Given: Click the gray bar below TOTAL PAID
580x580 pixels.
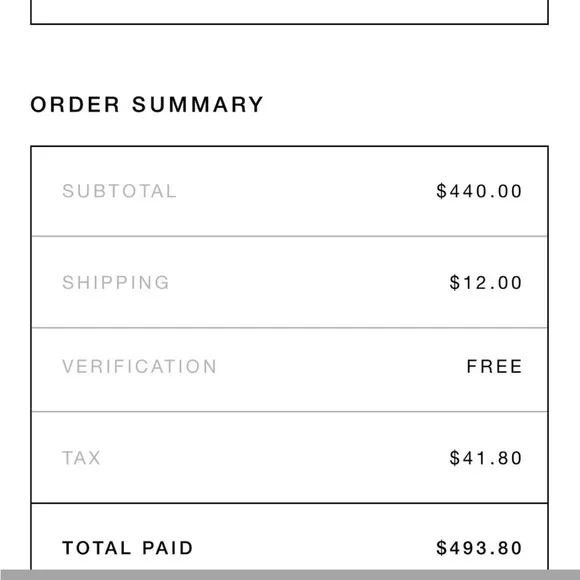Looking at the screenshot, I should pos(290,575).
